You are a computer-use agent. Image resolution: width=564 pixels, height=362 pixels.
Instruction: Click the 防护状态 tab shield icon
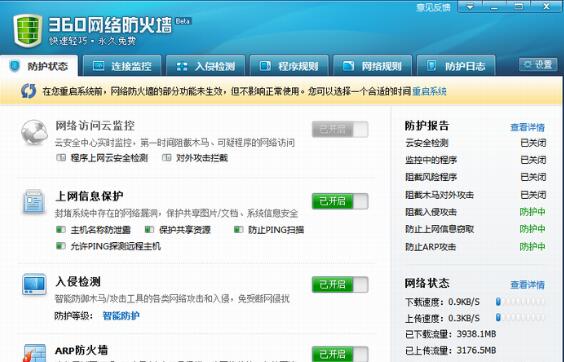point(15,66)
